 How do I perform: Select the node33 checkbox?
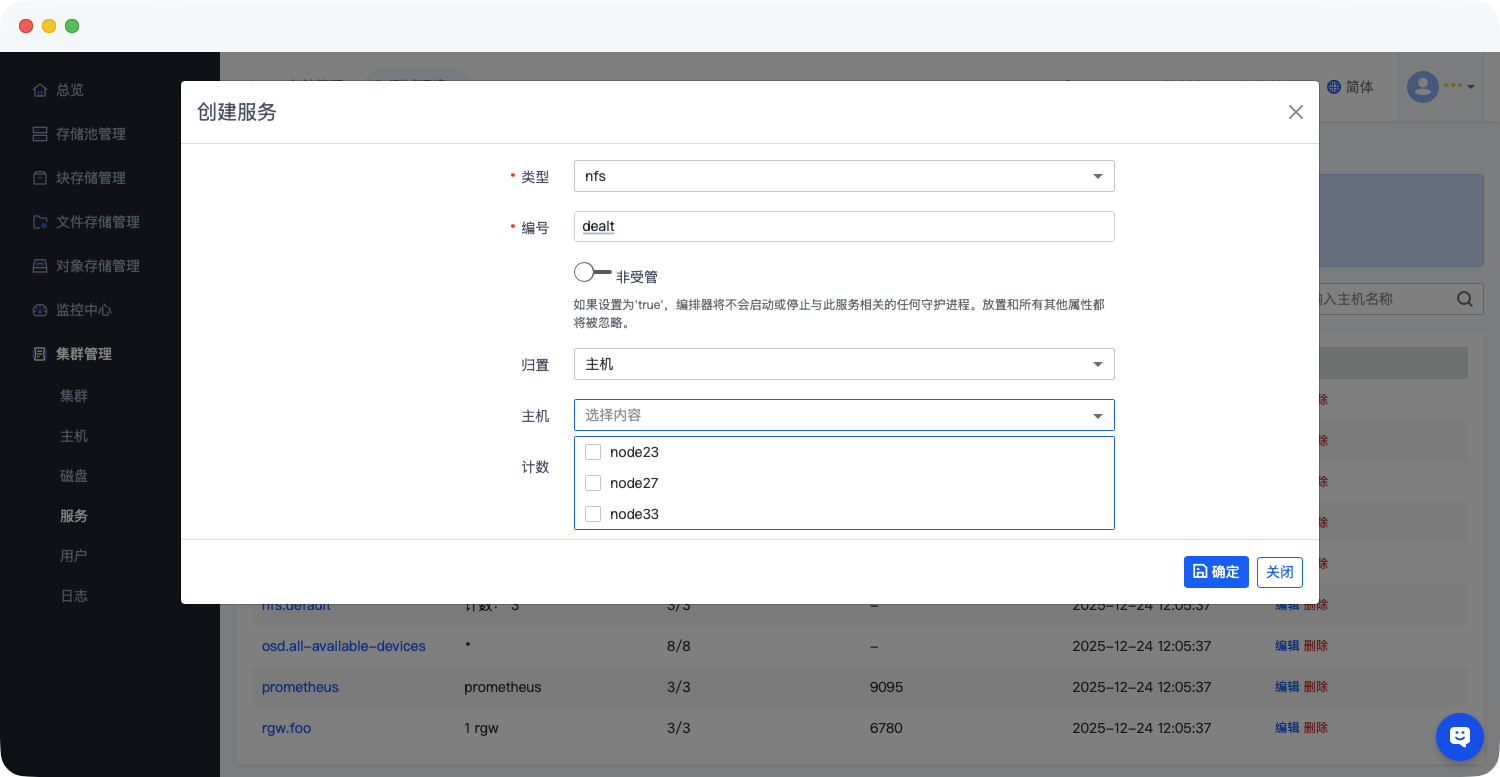pos(593,514)
